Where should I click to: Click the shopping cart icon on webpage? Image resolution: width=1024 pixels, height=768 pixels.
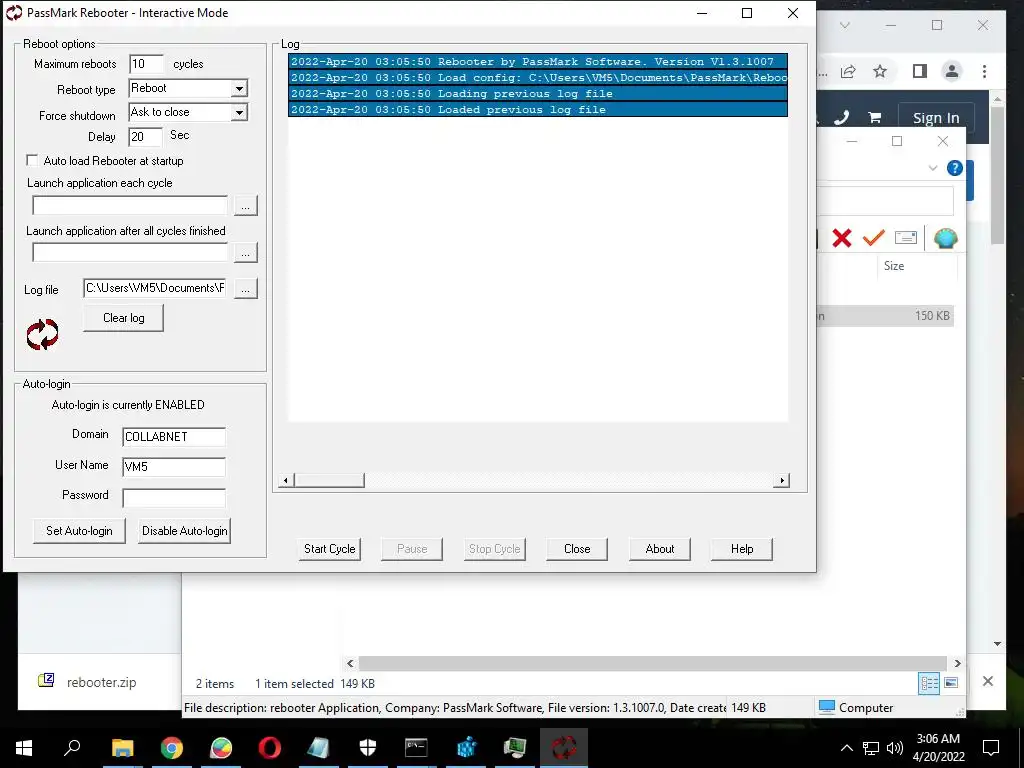(x=874, y=118)
